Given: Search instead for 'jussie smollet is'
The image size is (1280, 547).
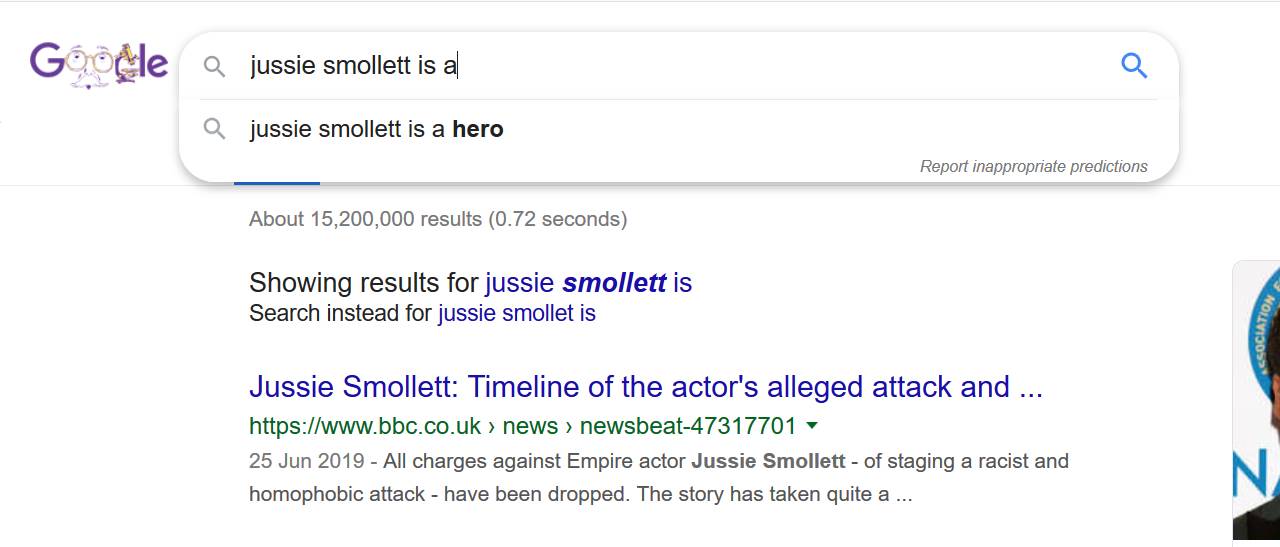Looking at the screenshot, I should [x=517, y=314].
